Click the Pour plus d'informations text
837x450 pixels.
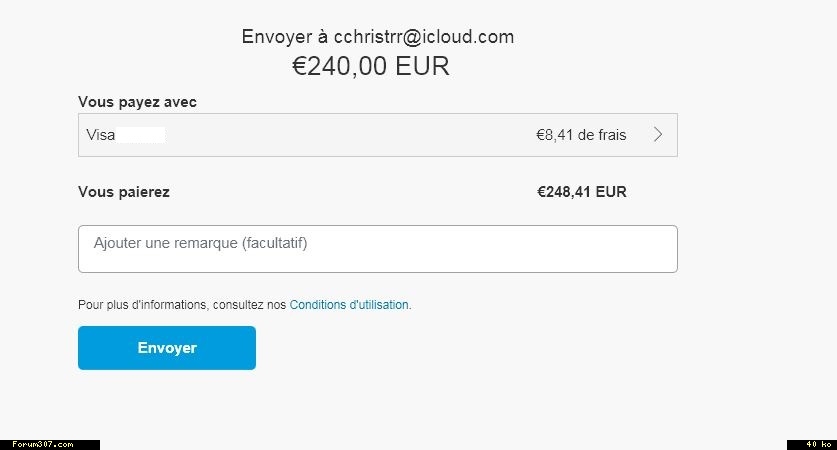143,305
